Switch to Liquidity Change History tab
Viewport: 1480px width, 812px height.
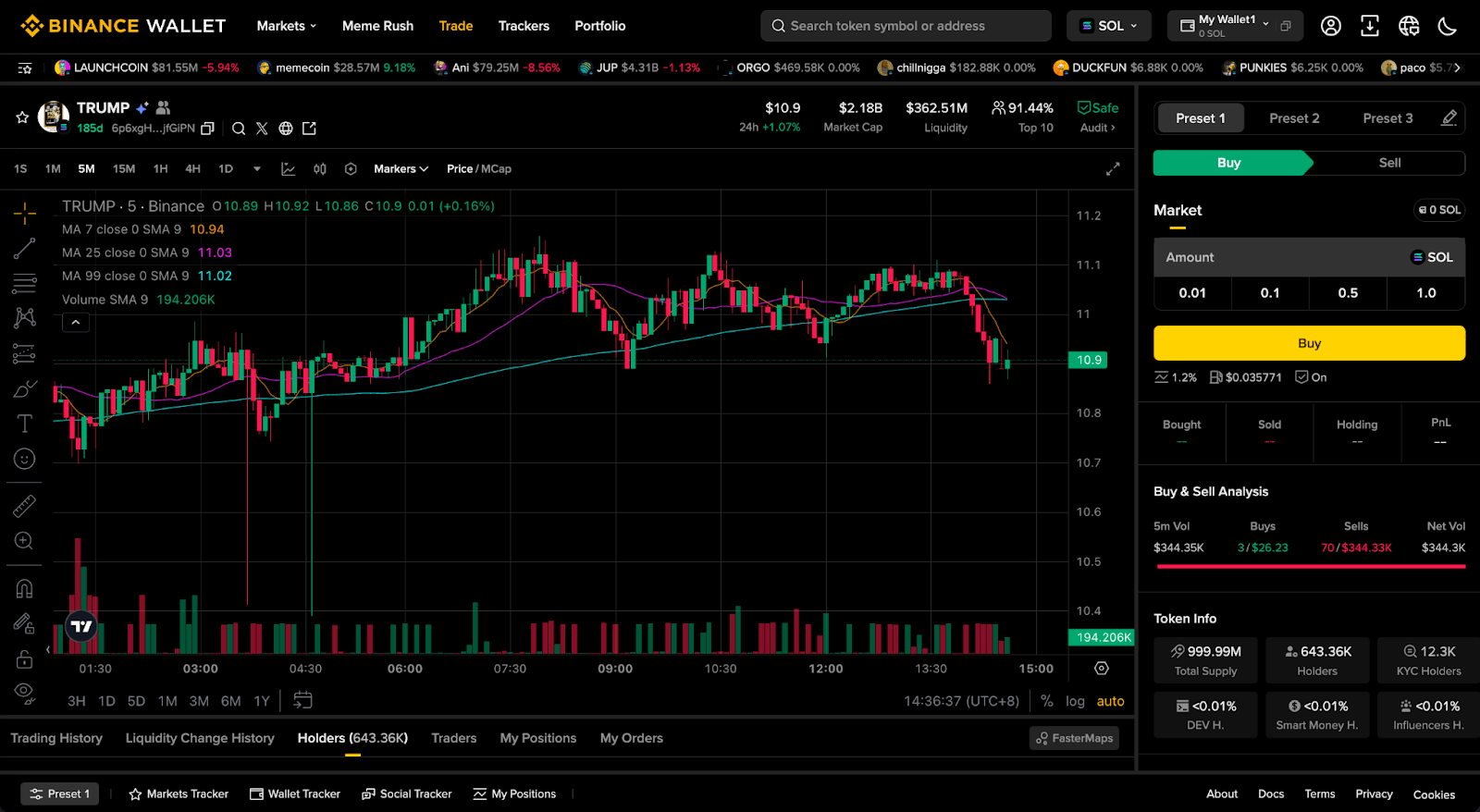click(x=200, y=738)
